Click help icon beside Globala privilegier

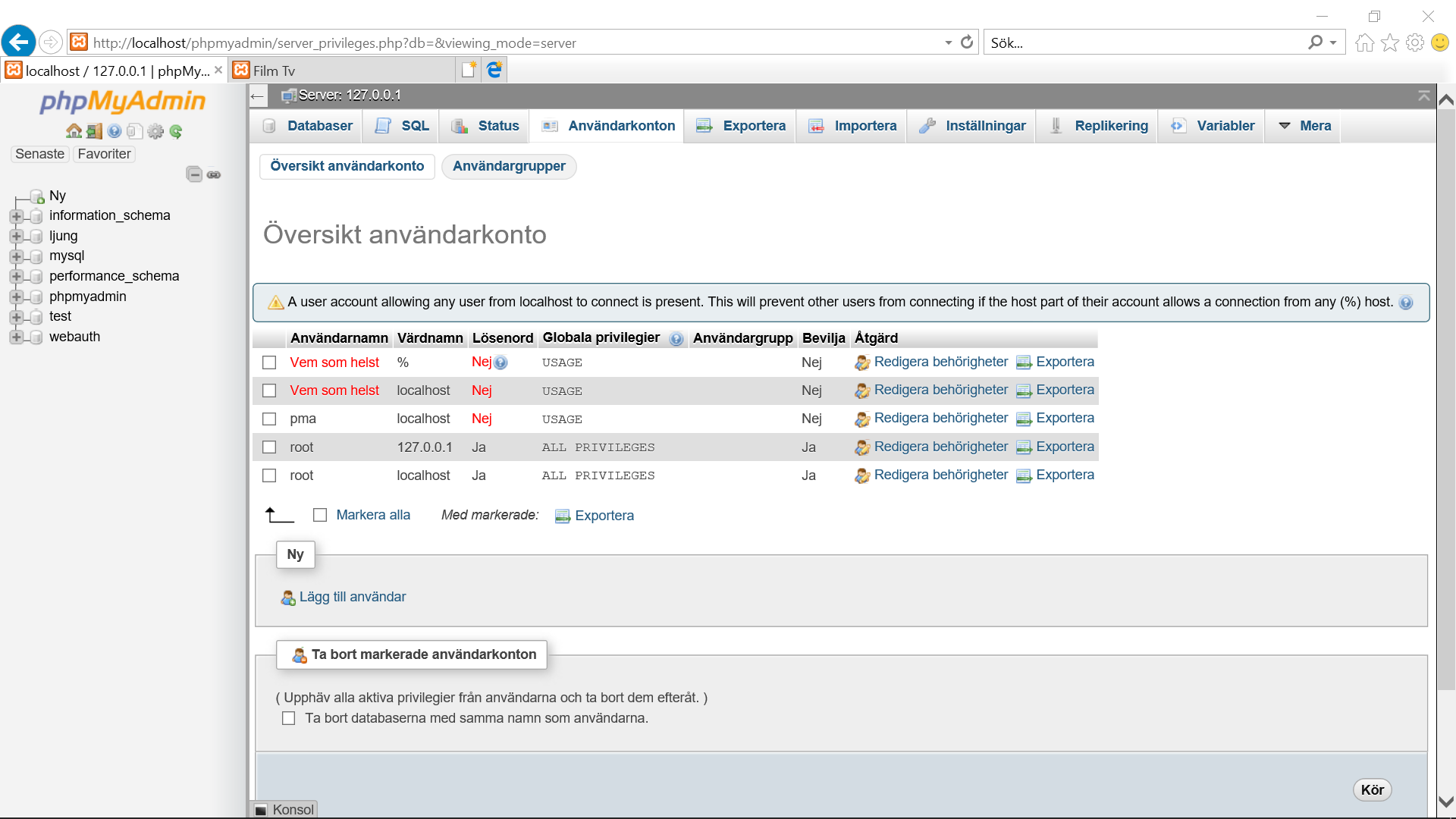click(x=676, y=339)
